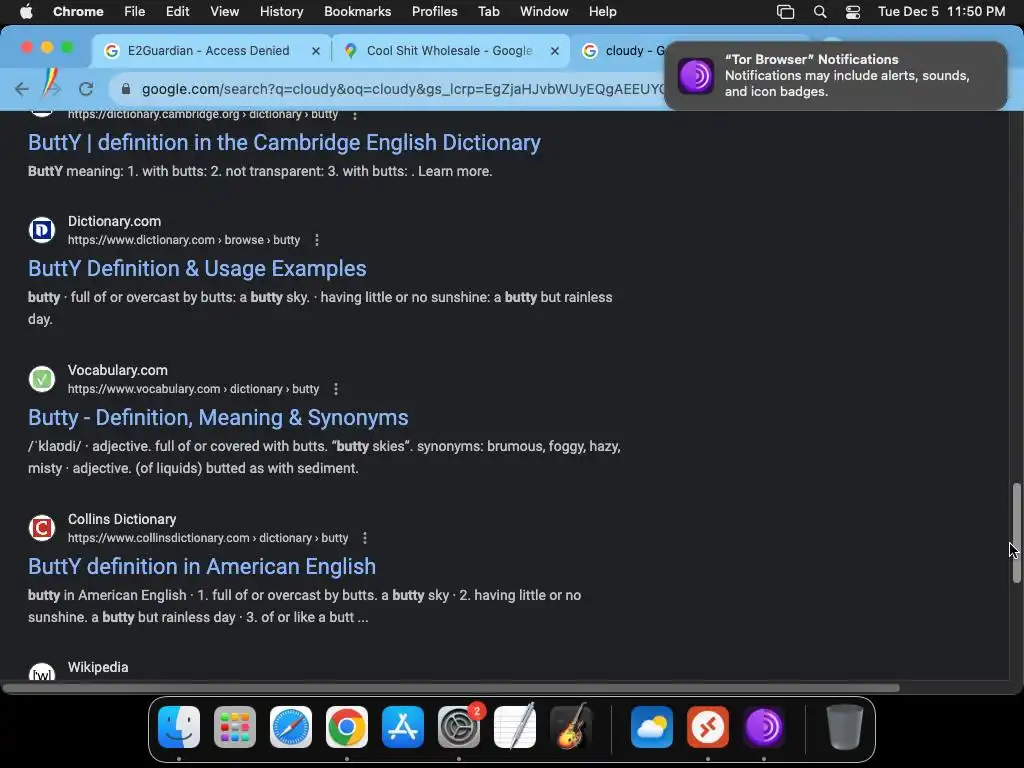Open more options for Vocabulary.com result

pos(336,389)
